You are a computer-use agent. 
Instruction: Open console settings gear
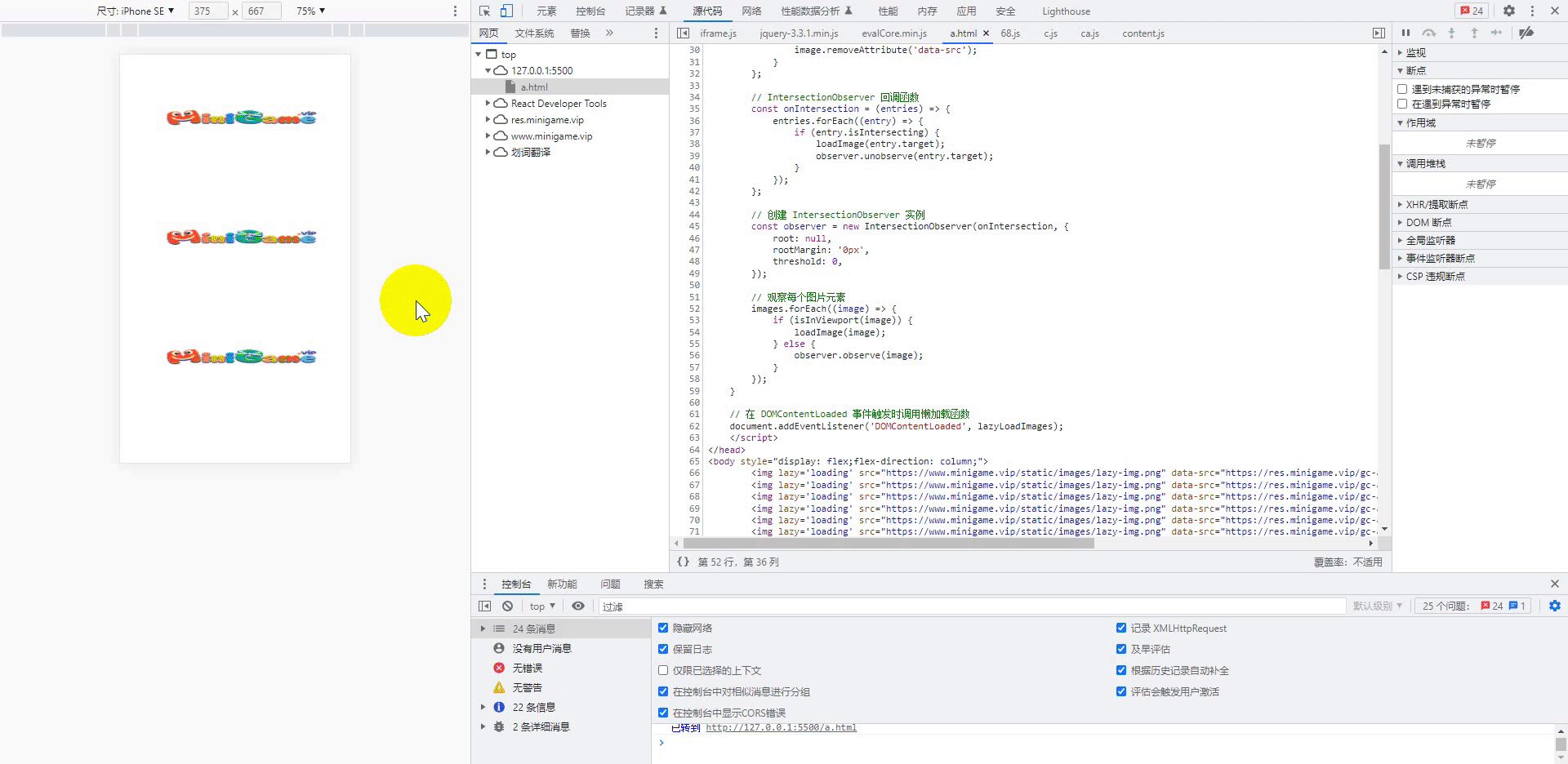pyautogui.click(x=1555, y=606)
